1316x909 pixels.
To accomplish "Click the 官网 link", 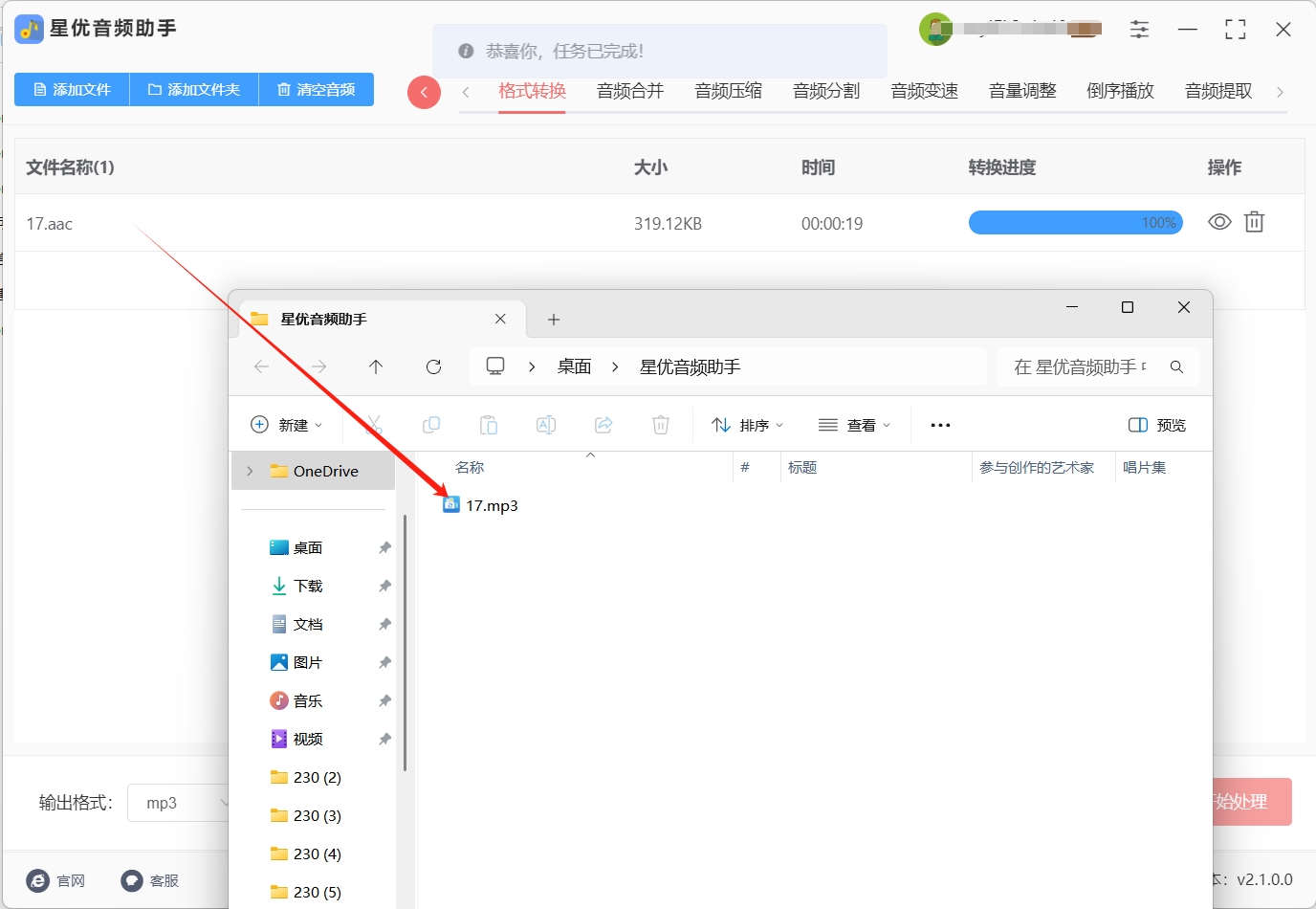I will [56, 880].
